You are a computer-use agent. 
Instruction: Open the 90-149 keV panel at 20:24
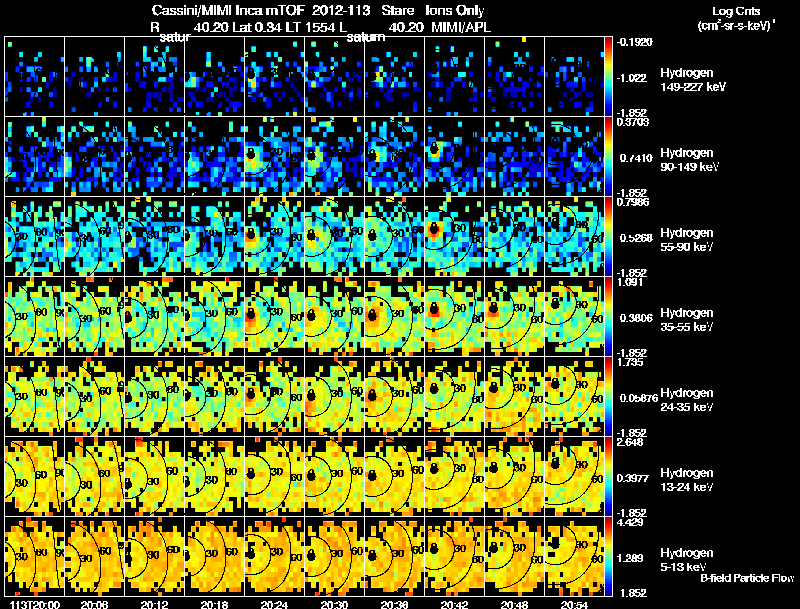point(274,156)
